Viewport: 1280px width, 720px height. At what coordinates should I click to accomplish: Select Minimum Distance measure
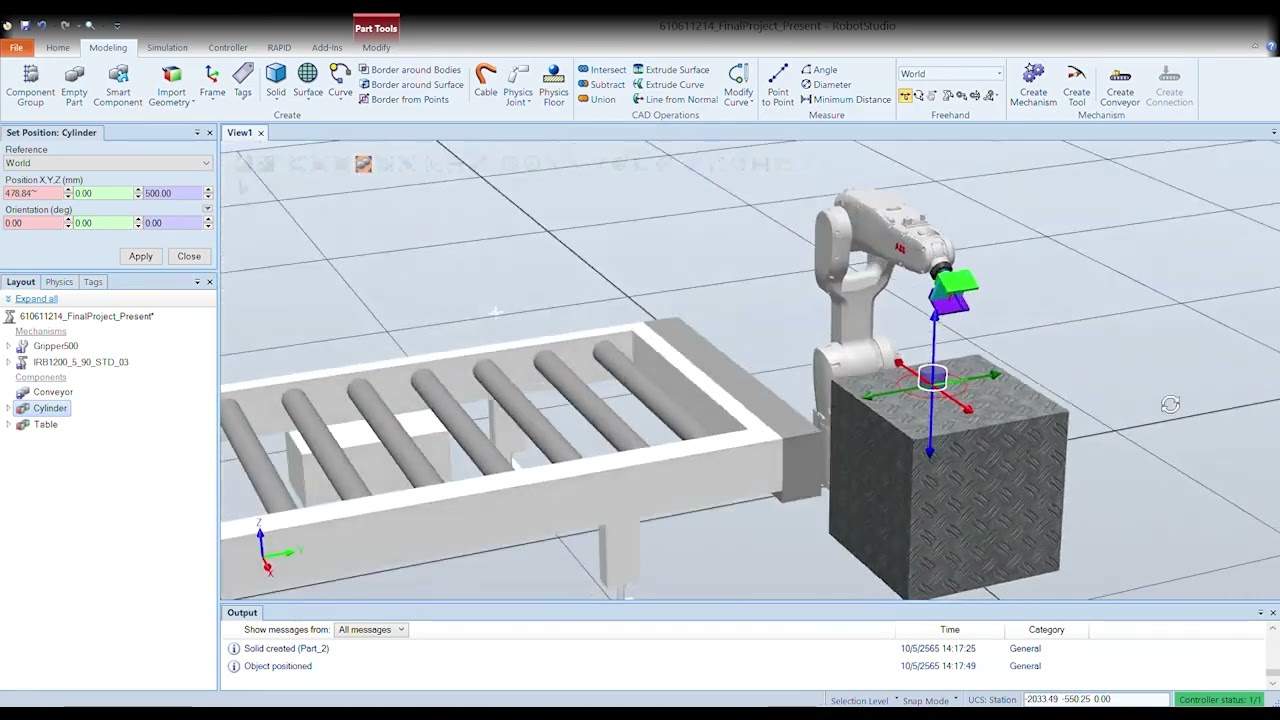(x=845, y=99)
